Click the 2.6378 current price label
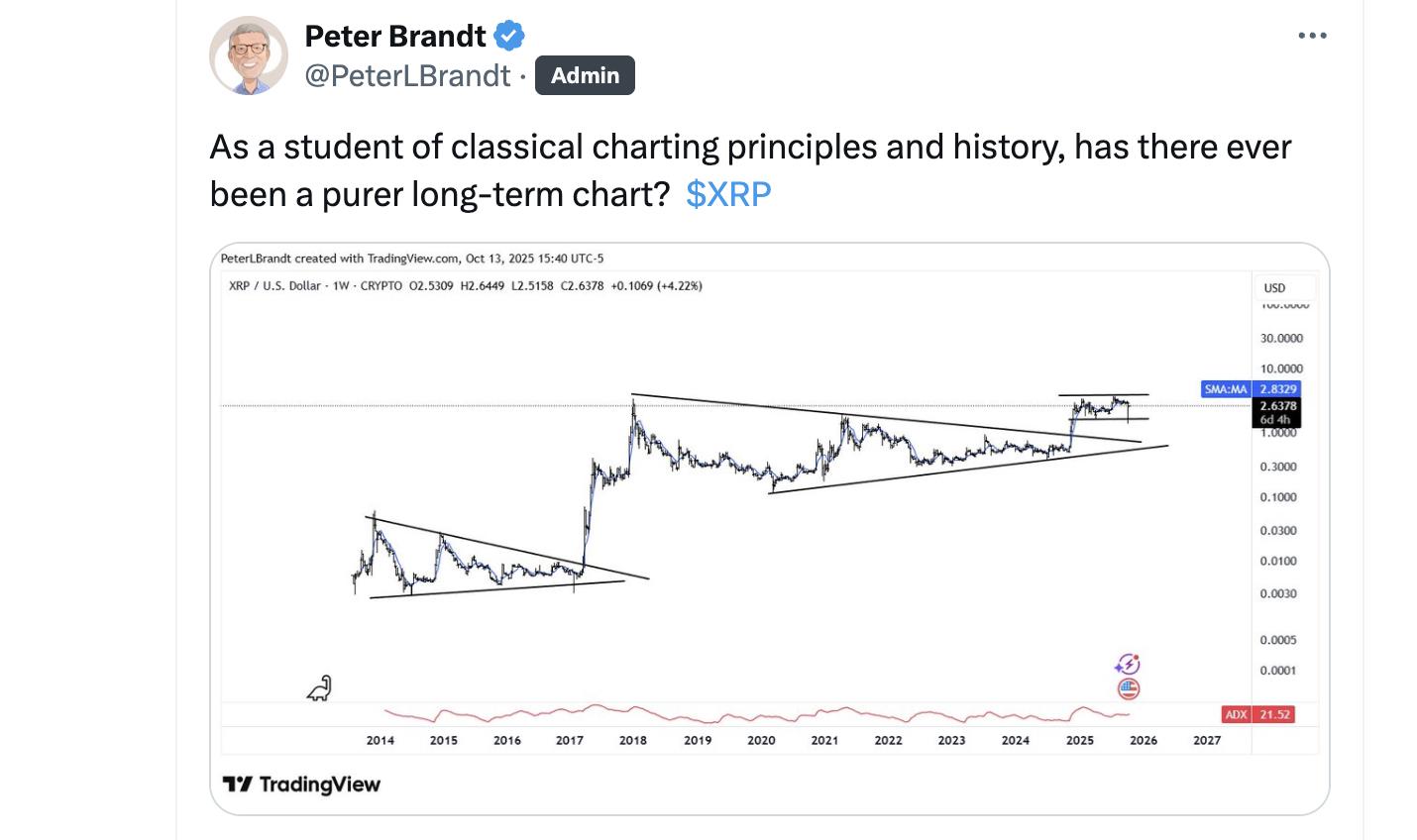Viewport: 1417px width, 840px height. click(1277, 406)
